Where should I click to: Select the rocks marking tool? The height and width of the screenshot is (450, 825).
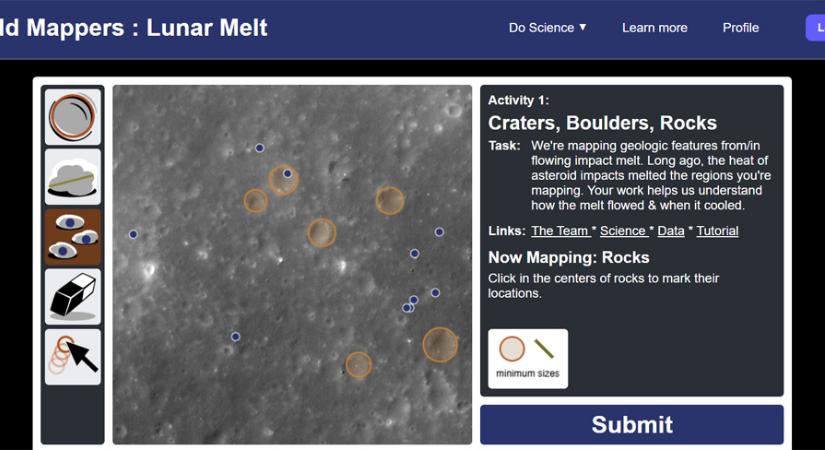73,237
